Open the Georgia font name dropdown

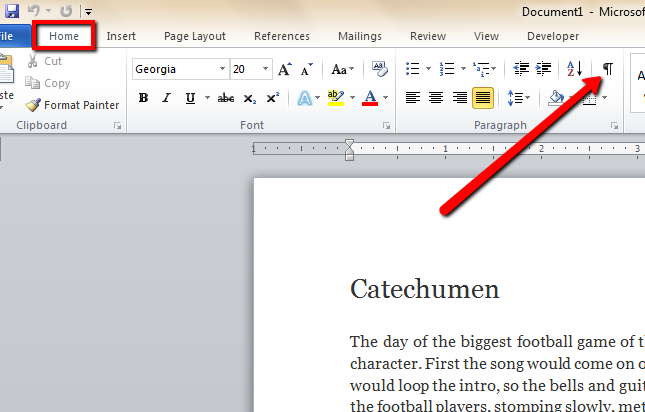tap(221, 70)
